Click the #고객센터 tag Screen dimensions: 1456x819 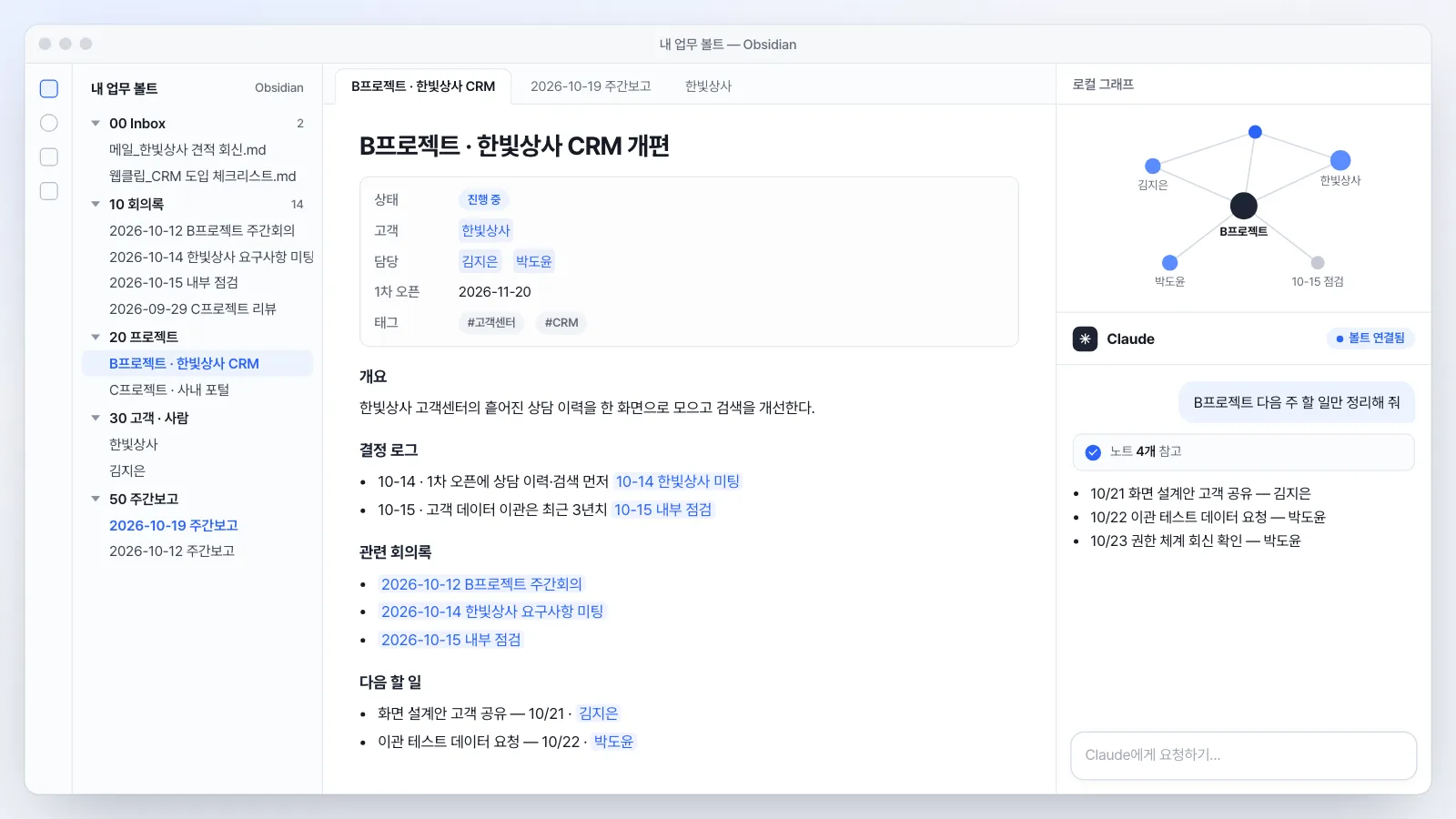(x=491, y=323)
